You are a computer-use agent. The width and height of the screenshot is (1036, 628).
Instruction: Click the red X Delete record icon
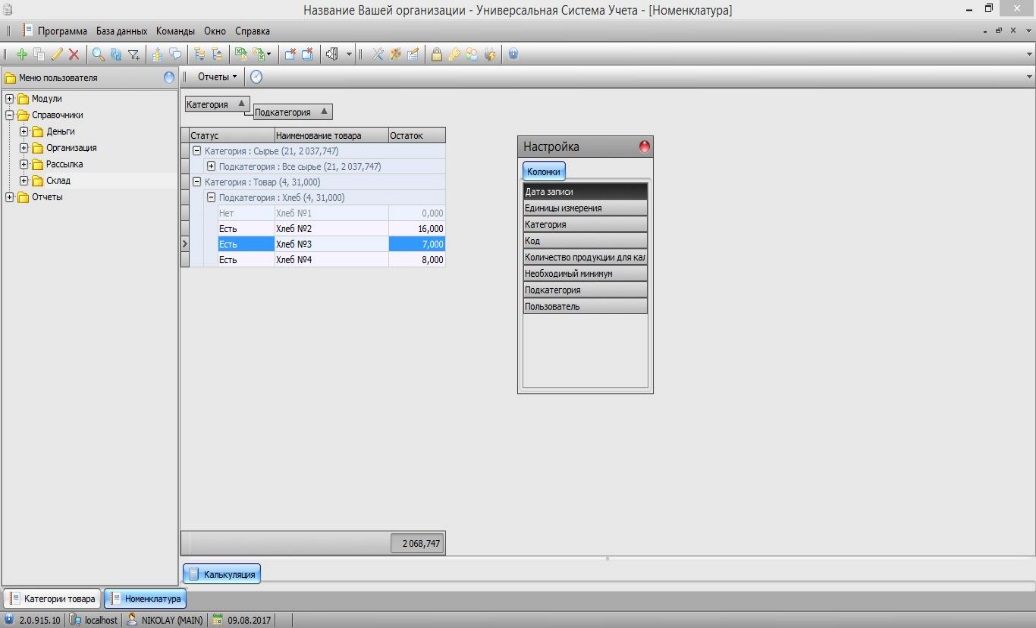74,55
